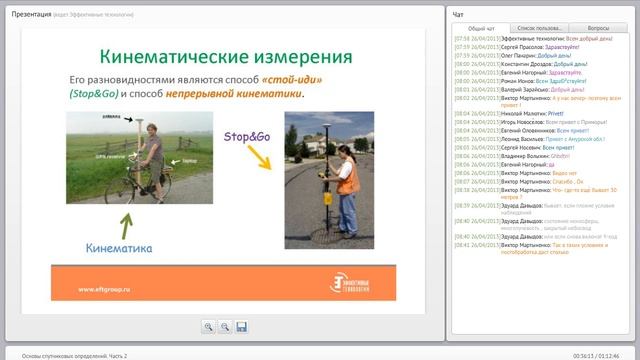The image size is (640, 360).
Task: Click Эдуард Давыдов's 08:39 message
Action: tap(536, 209)
